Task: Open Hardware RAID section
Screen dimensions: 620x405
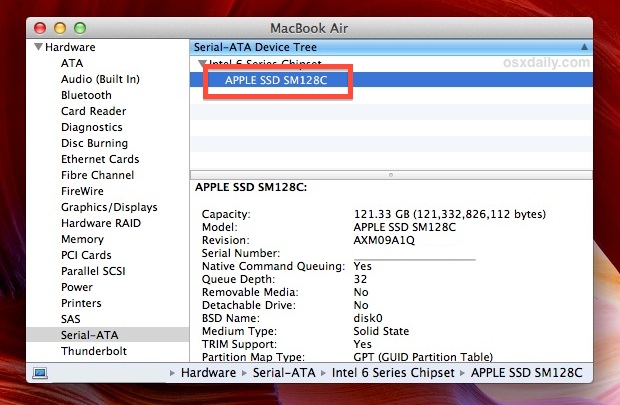Action: [x=101, y=223]
